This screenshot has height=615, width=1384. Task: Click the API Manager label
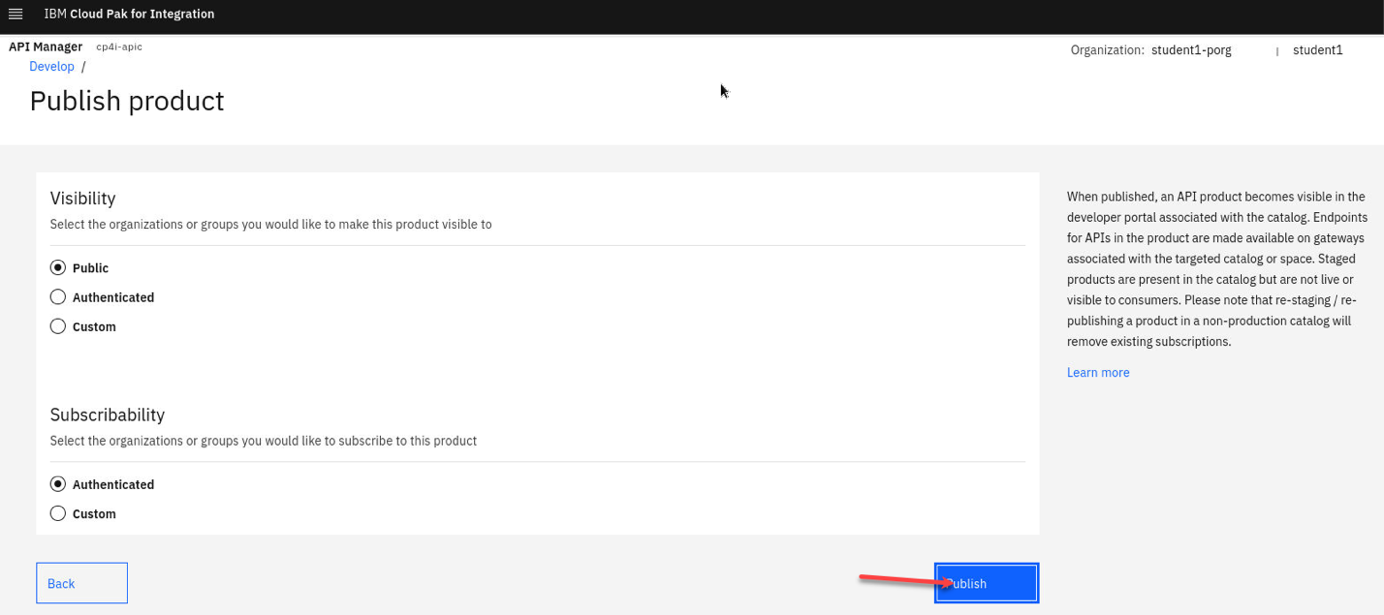(x=45, y=47)
